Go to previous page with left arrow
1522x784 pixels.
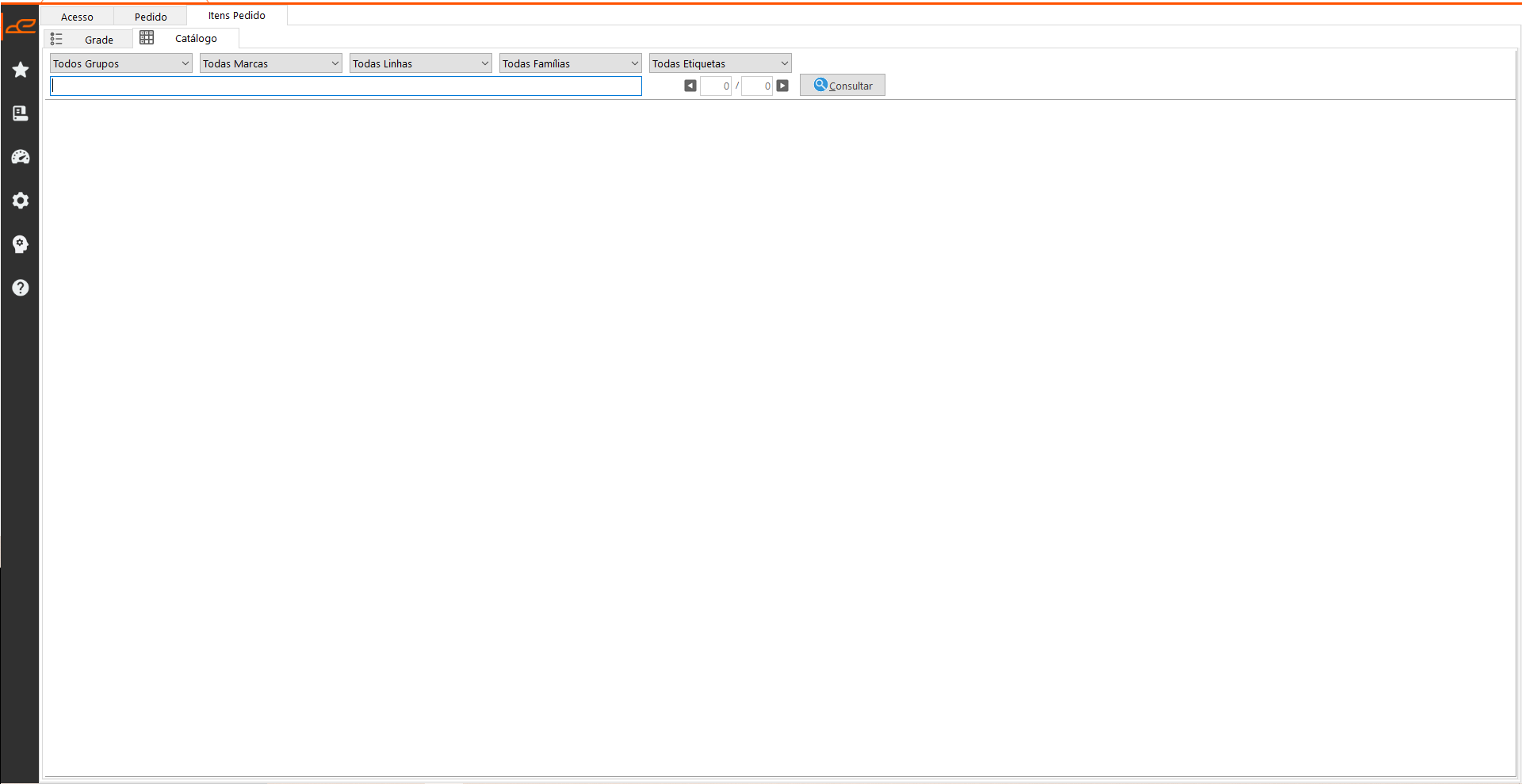tap(690, 86)
